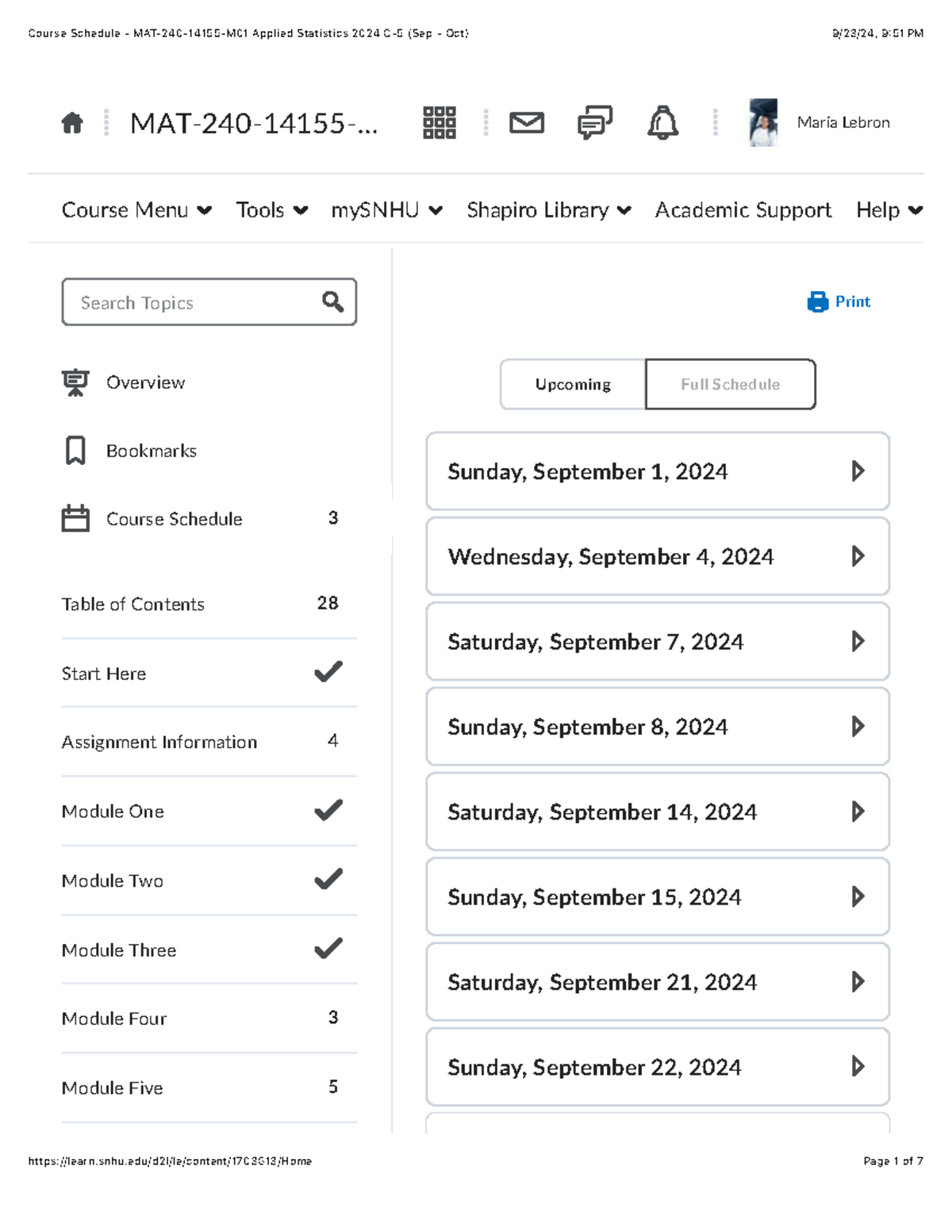Click the Module Two completion checkmark
This screenshot has width=952, height=1232.
(328, 879)
